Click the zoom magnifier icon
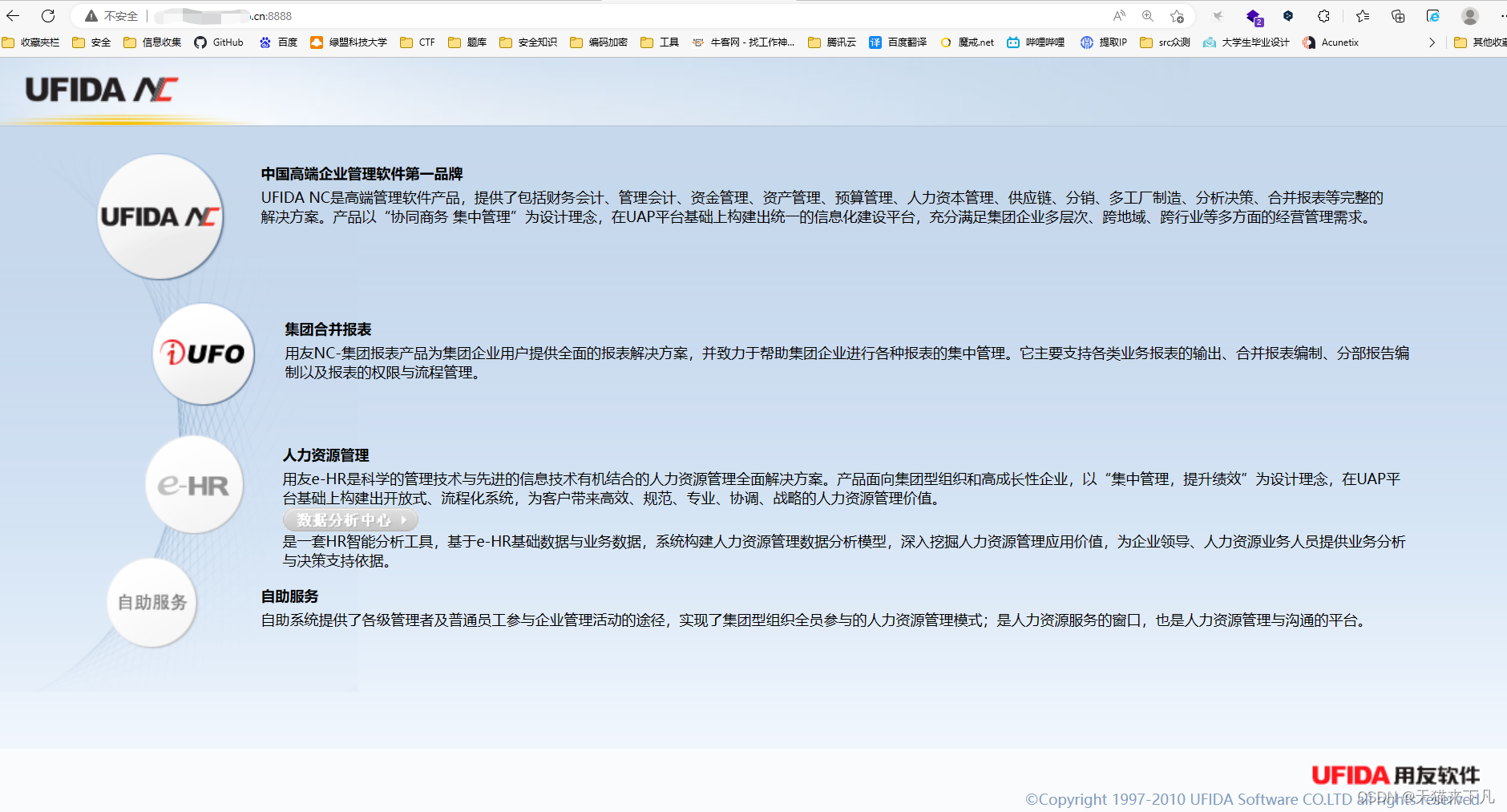Image resolution: width=1507 pixels, height=812 pixels. point(1148,16)
